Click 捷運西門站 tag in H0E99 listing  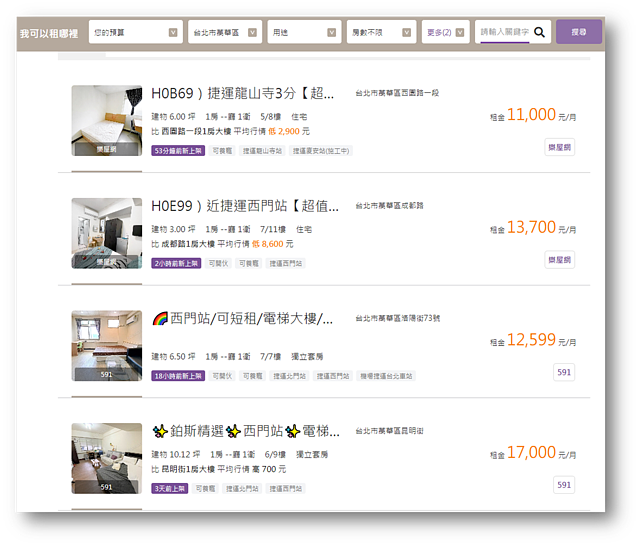point(286,263)
